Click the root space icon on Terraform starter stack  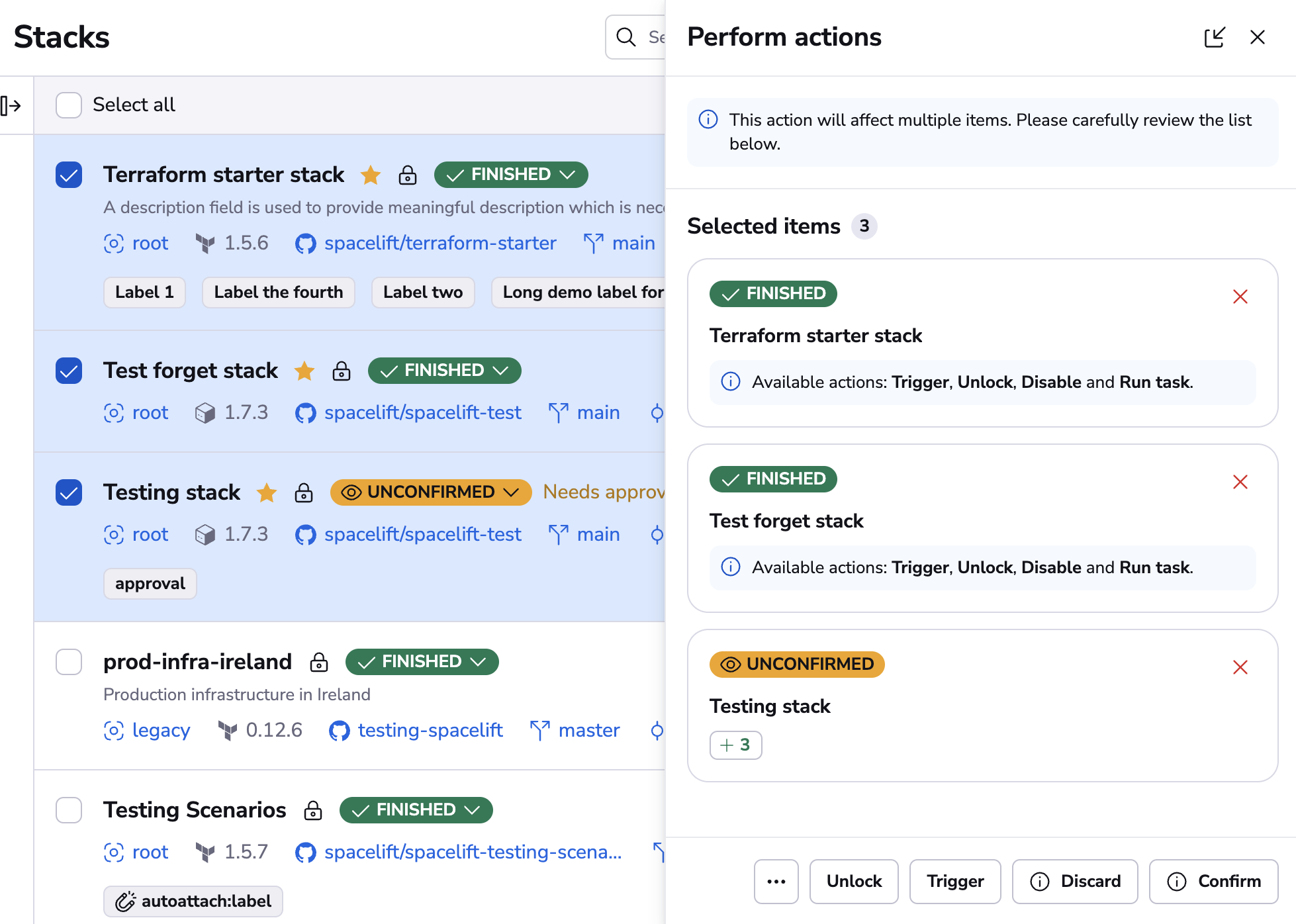113,244
